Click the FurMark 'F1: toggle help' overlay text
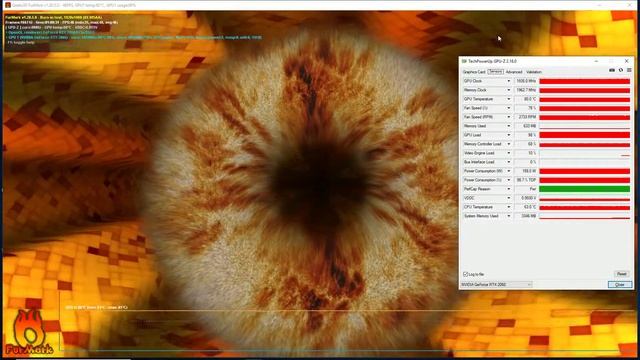 (x=21, y=42)
